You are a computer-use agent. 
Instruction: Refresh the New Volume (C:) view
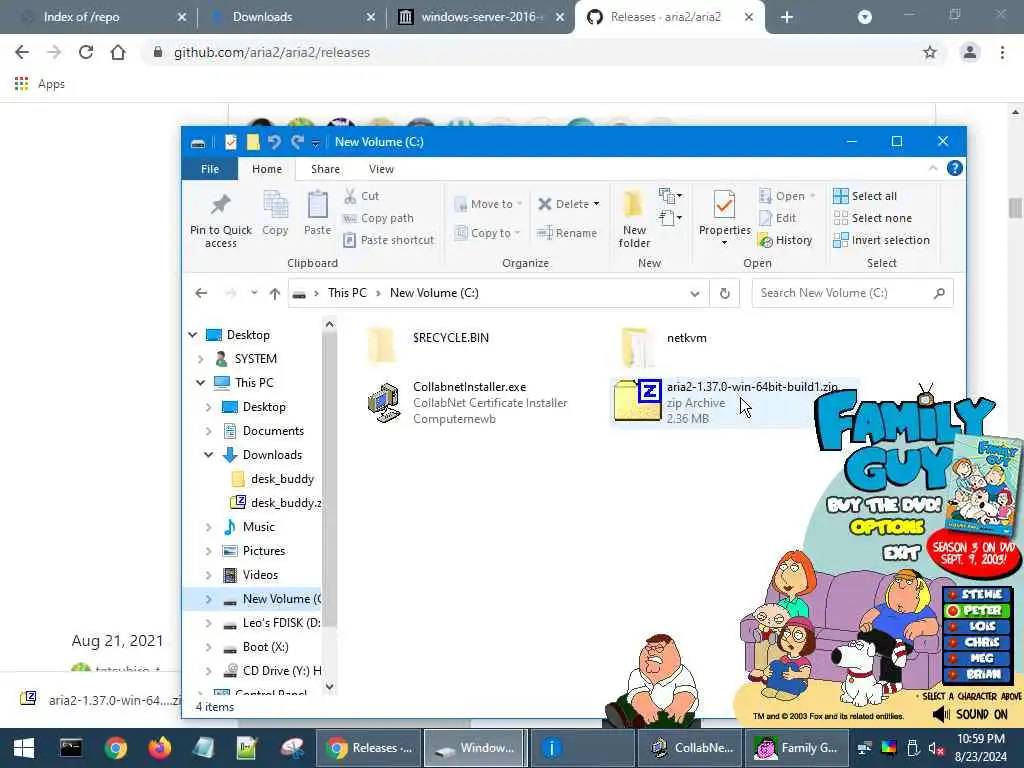click(x=724, y=293)
